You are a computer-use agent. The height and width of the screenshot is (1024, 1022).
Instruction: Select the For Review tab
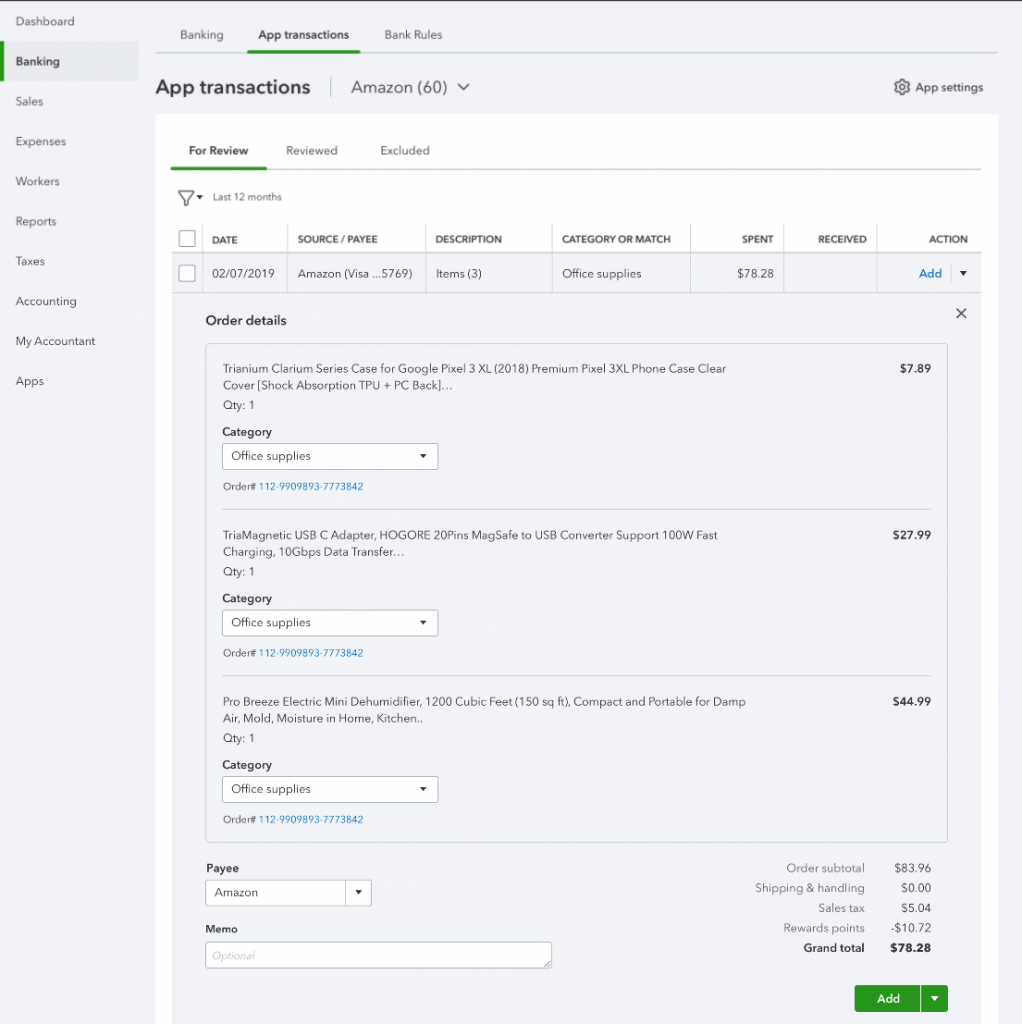click(x=219, y=151)
